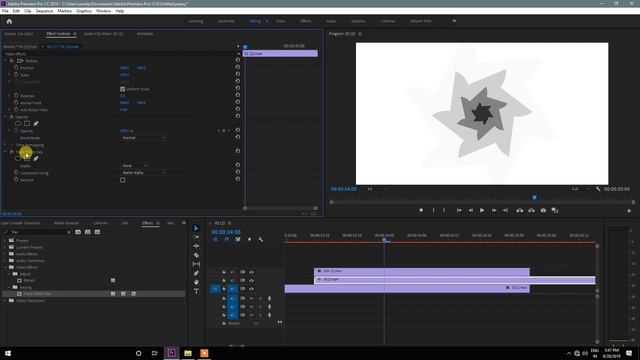Image resolution: width=640 pixels, height=360 pixels.
Task: Click Go to In point button
Action: coord(459,210)
